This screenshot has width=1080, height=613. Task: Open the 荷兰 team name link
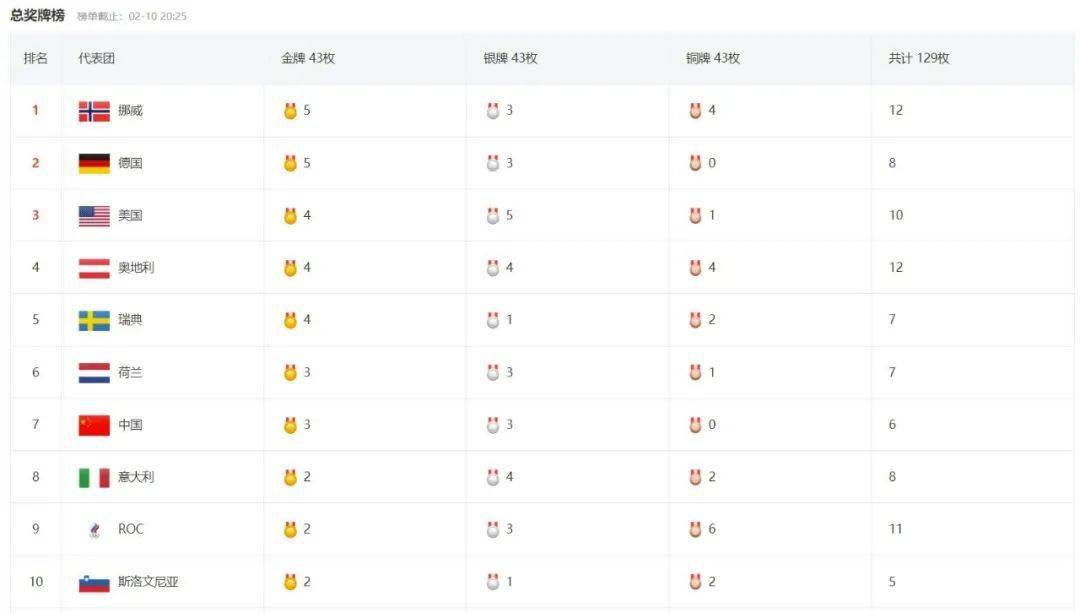tap(130, 372)
